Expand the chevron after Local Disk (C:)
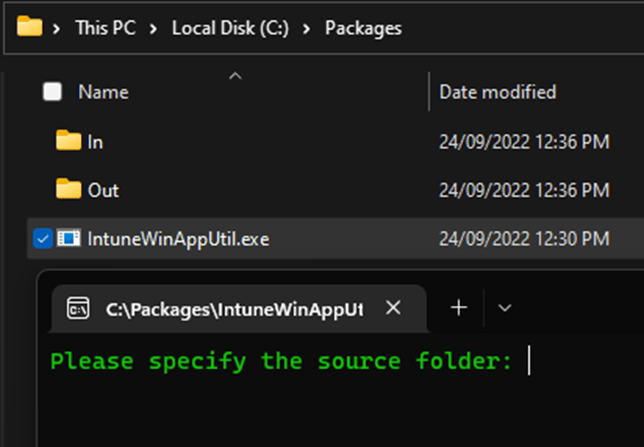This screenshot has width=644, height=447. click(307, 28)
